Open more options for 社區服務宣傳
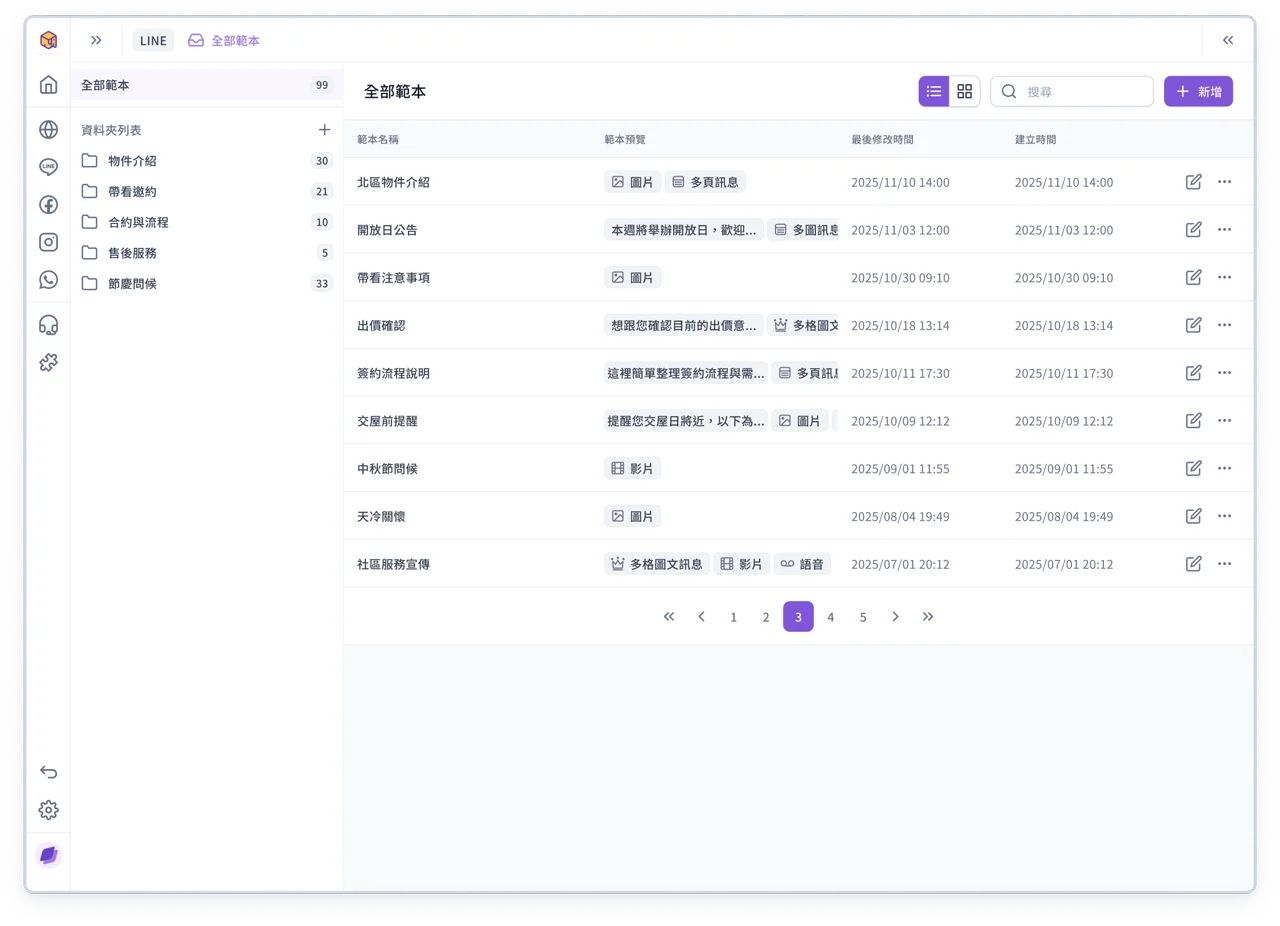 tap(1224, 564)
